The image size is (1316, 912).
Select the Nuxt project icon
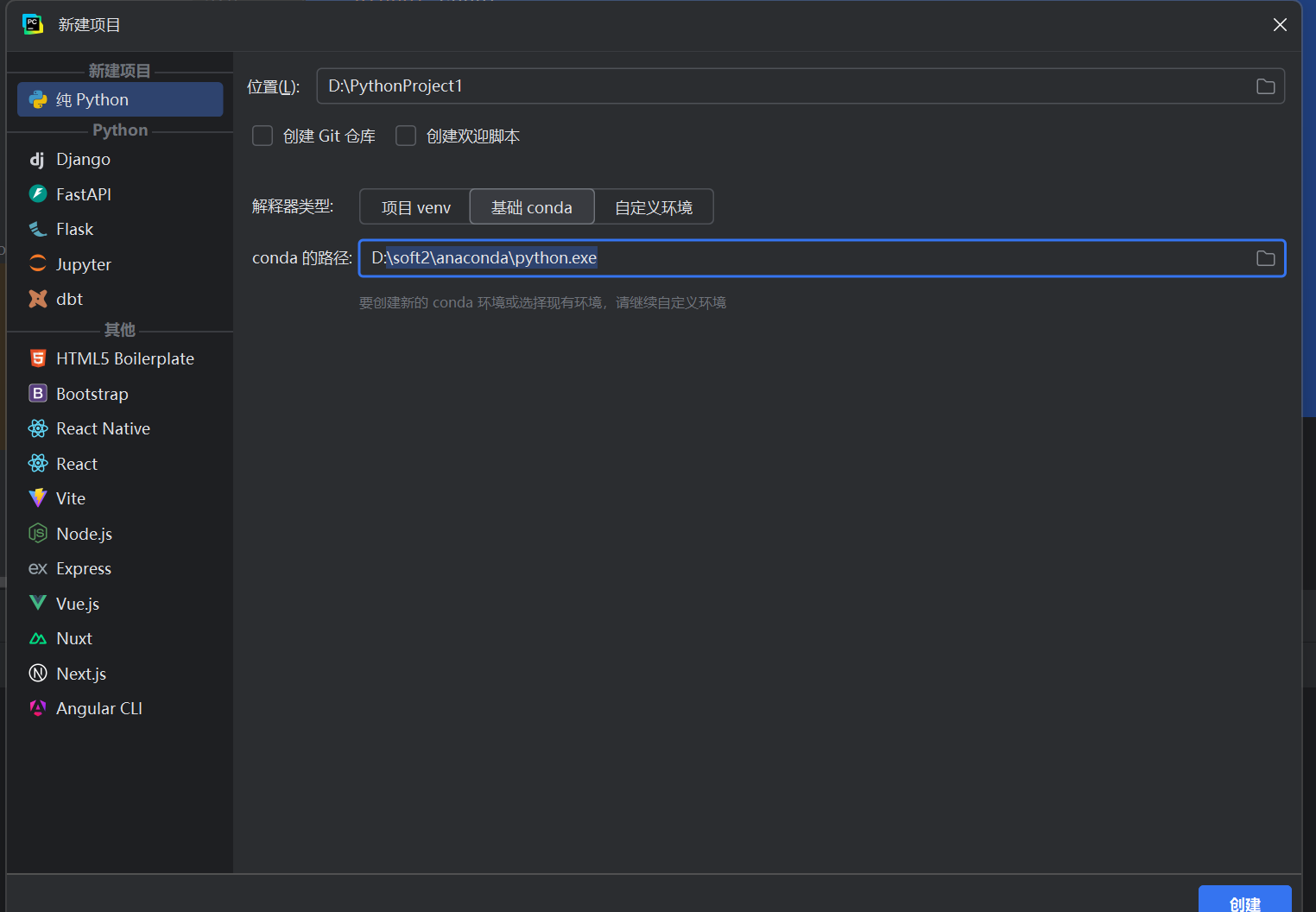(38, 638)
